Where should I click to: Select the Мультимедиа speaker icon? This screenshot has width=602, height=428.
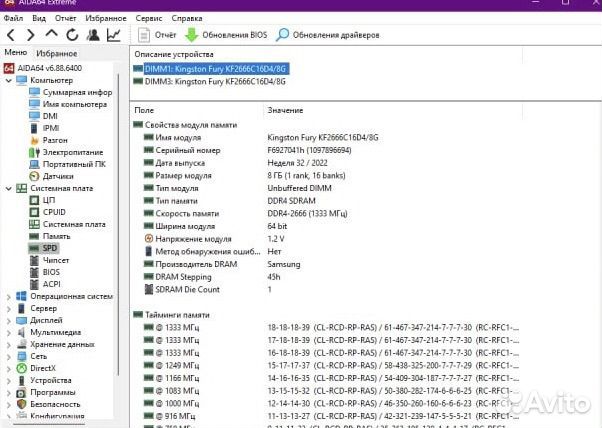pos(22,332)
